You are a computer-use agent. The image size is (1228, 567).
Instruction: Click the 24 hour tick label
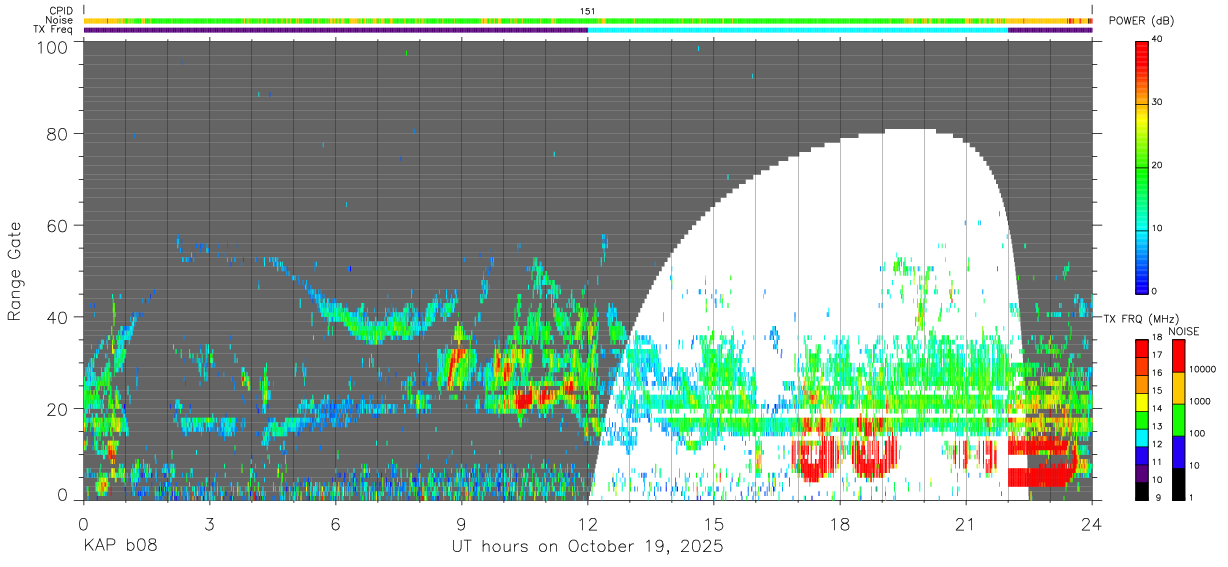point(1092,524)
